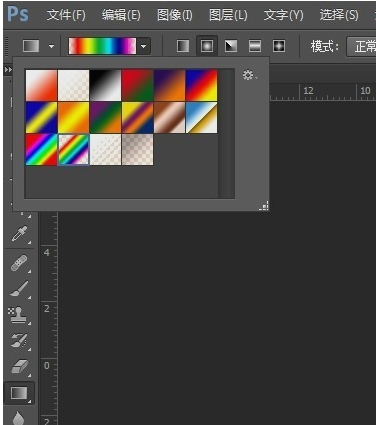This screenshot has height=425, width=376.
Task: Select the Blur tool droplet icon
Action: coord(19,418)
